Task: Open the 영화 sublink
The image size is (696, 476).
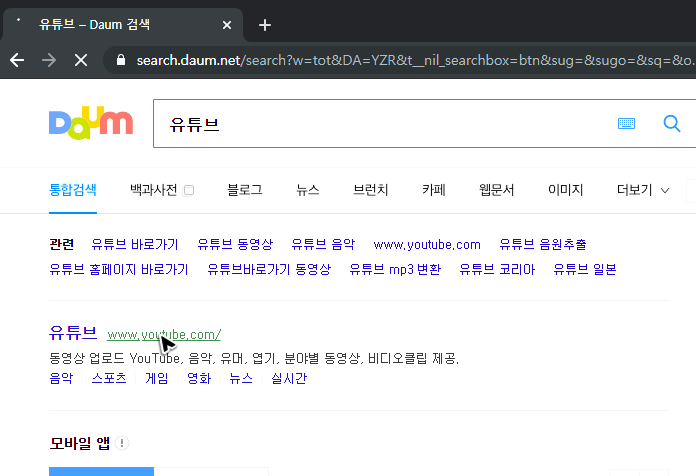Action: 199,378
